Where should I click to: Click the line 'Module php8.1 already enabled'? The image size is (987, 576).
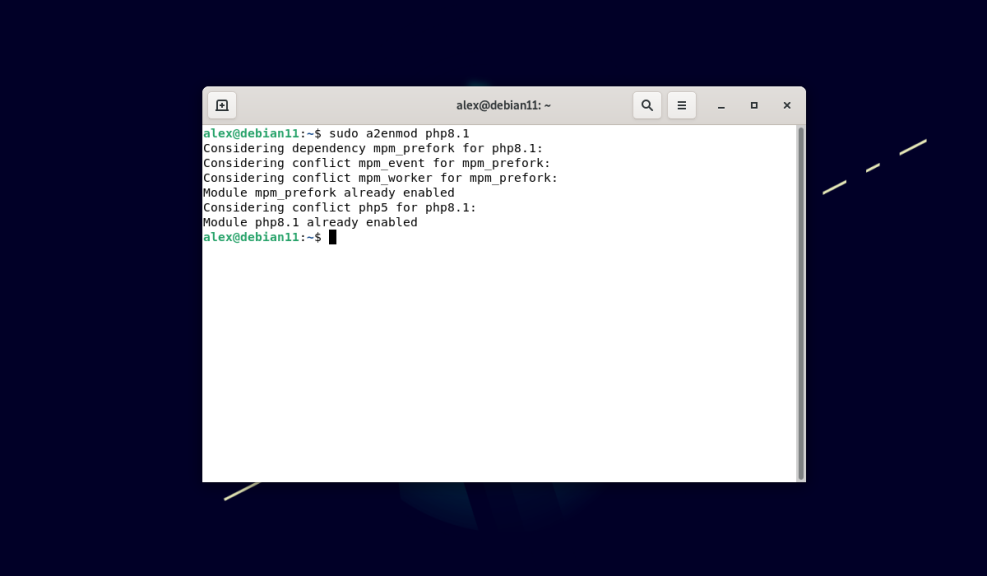(x=310, y=222)
